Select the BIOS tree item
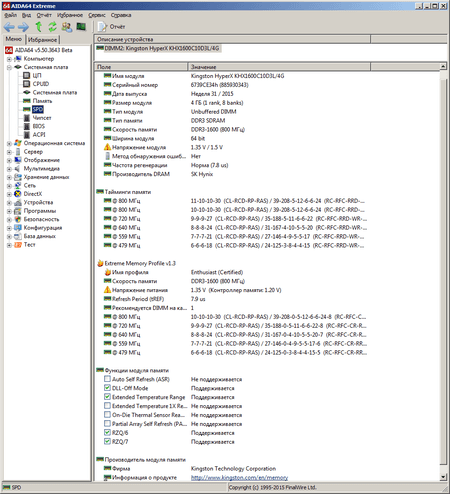This screenshot has width=450, height=494. tap(38, 126)
